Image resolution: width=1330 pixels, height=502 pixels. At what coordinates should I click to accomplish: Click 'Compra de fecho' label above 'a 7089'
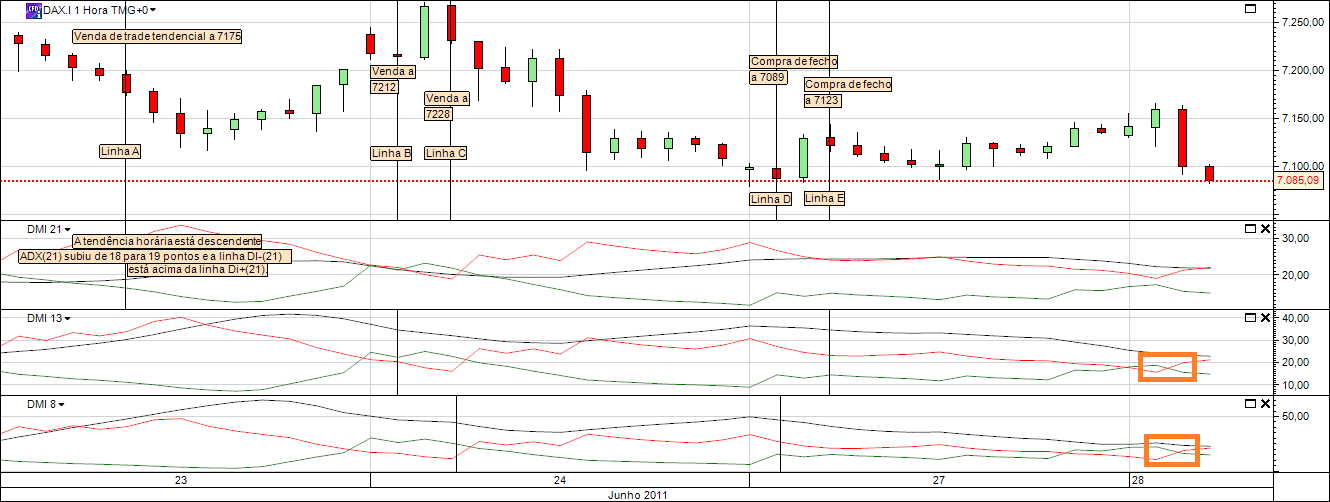pos(793,62)
